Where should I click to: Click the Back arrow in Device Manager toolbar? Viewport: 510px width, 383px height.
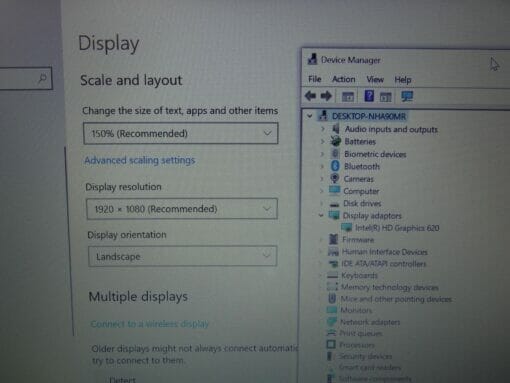click(310, 96)
